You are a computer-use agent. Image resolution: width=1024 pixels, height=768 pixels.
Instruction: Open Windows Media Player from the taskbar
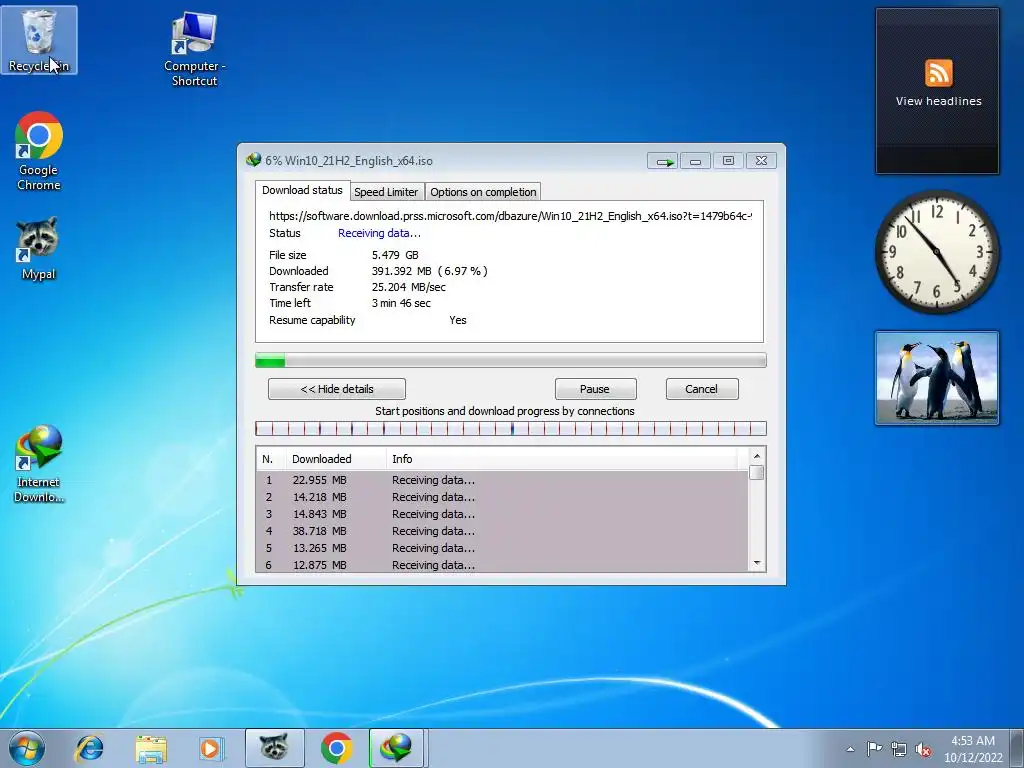click(x=210, y=748)
